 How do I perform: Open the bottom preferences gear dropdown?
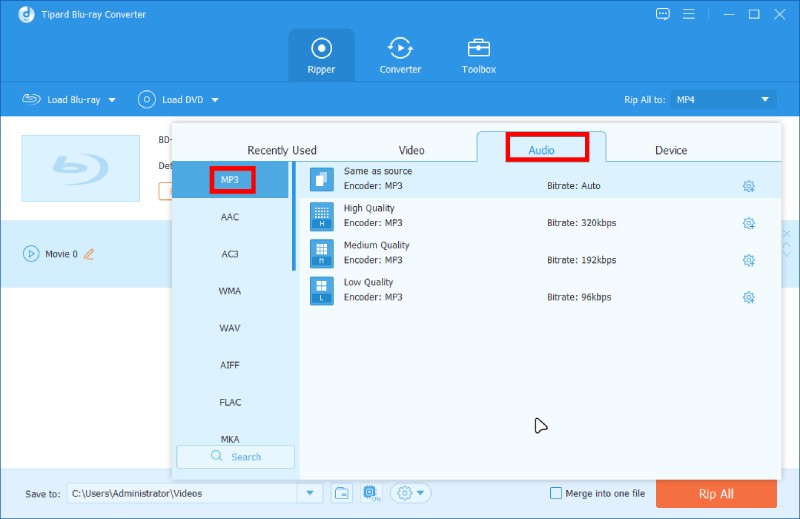pos(411,493)
